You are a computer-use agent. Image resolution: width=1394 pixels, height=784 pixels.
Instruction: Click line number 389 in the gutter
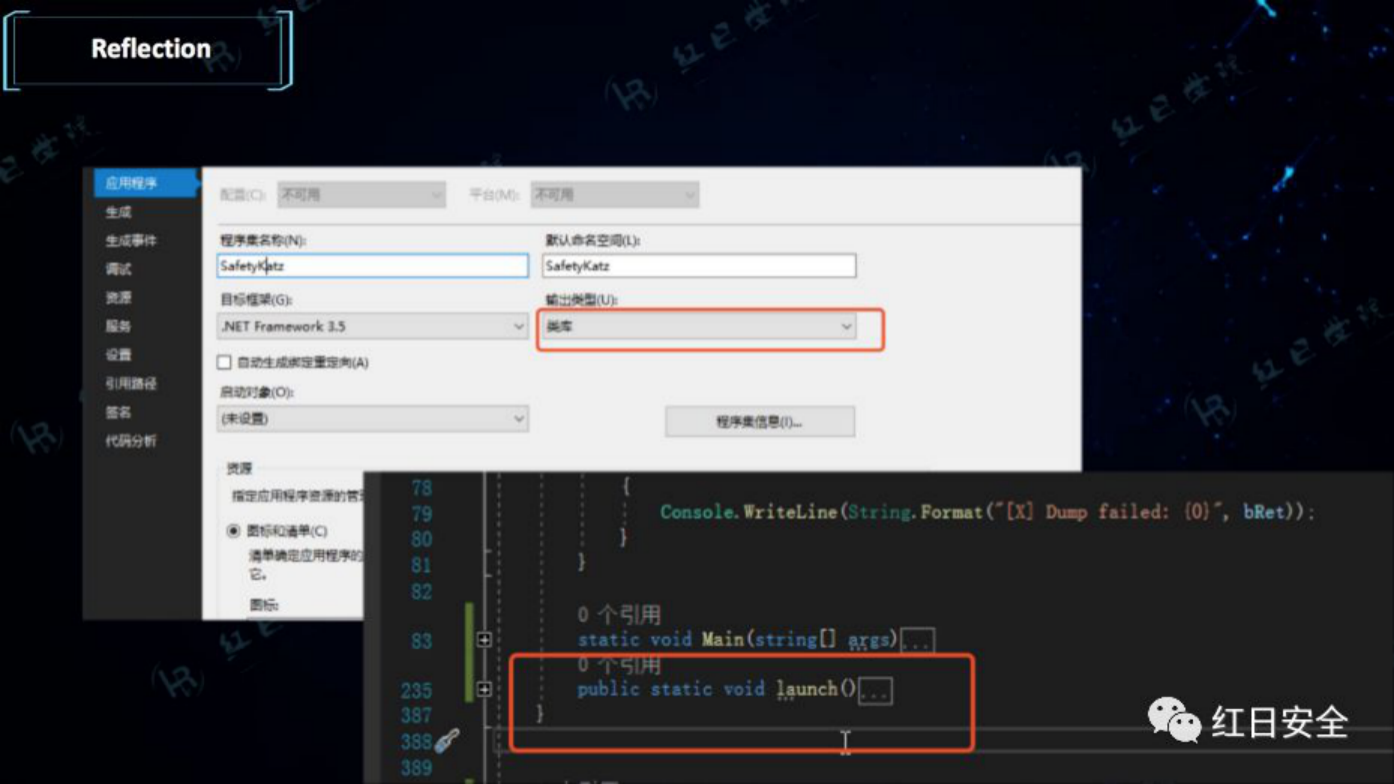(416, 768)
